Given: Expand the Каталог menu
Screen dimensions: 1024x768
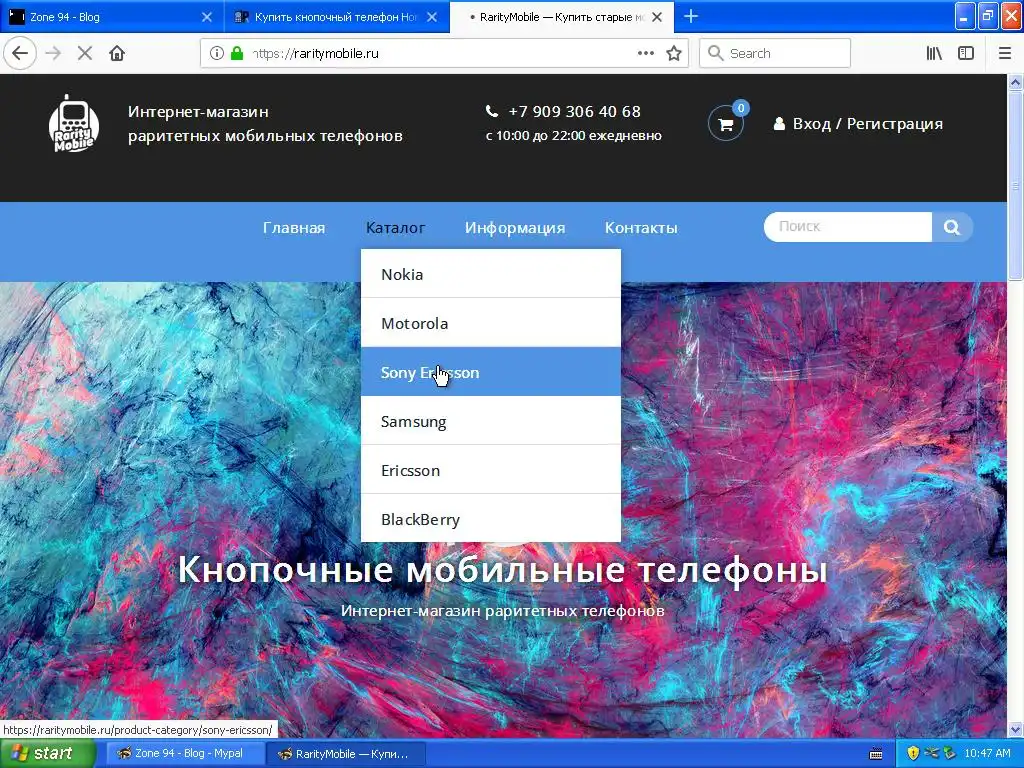Looking at the screenshot, I should pyautogui.click(x=395, y=228).
